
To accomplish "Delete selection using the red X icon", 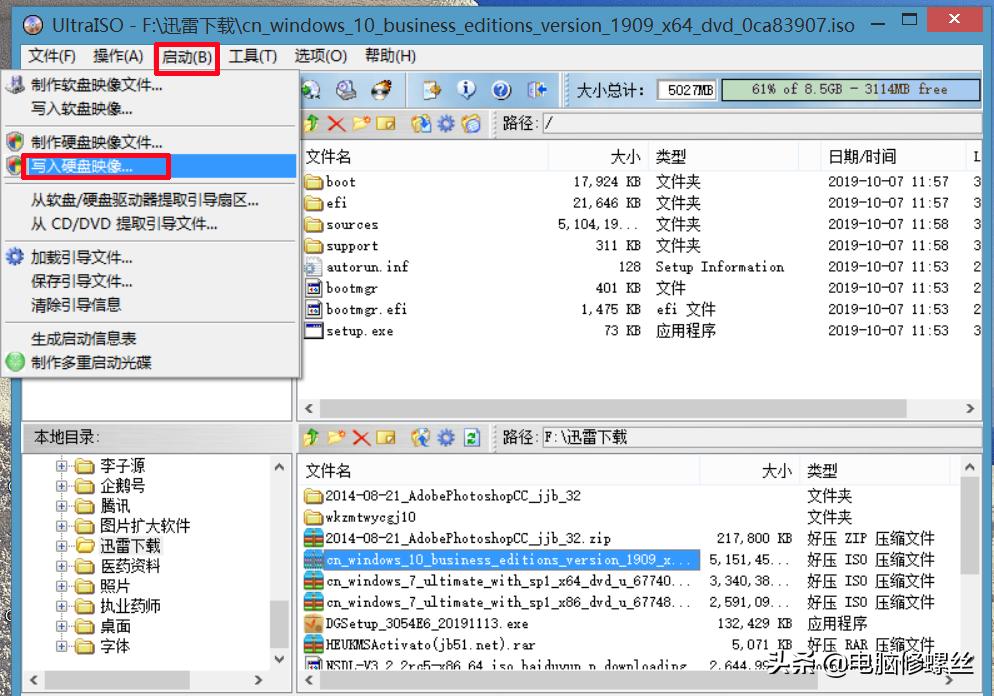I will click(x=335, y=124).
